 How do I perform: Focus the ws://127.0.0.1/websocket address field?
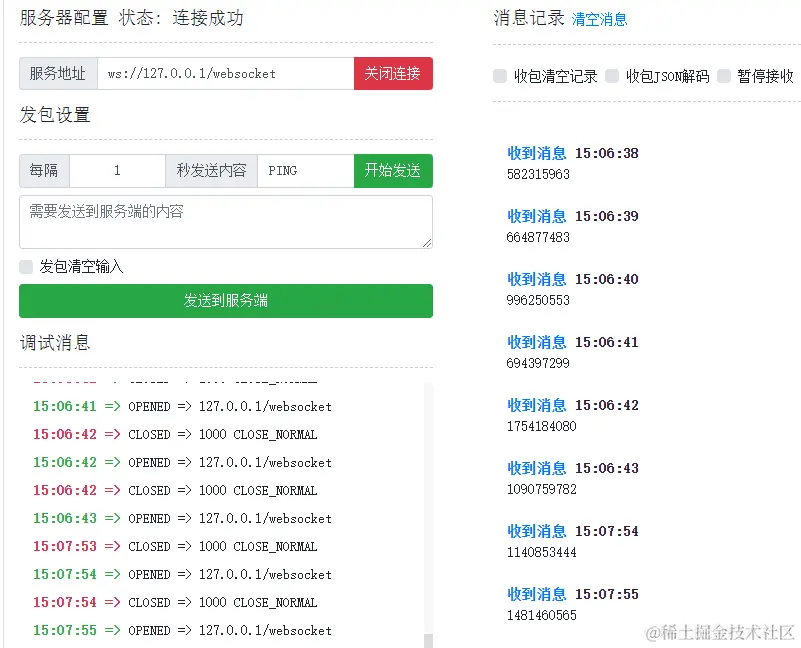tap(226, 74)
